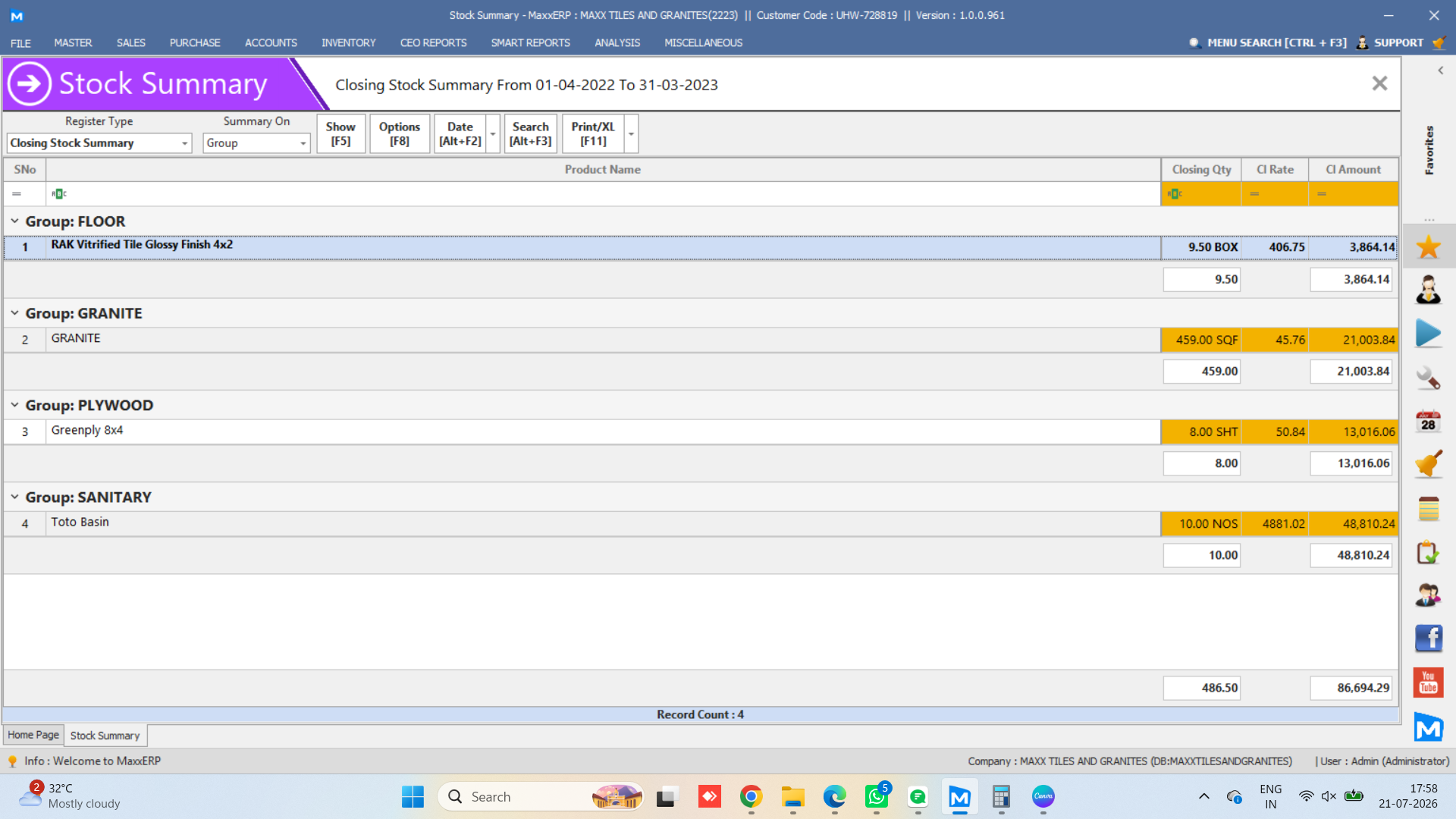Open Microsoft Edge from the taskbar

(x=835, y=797)
